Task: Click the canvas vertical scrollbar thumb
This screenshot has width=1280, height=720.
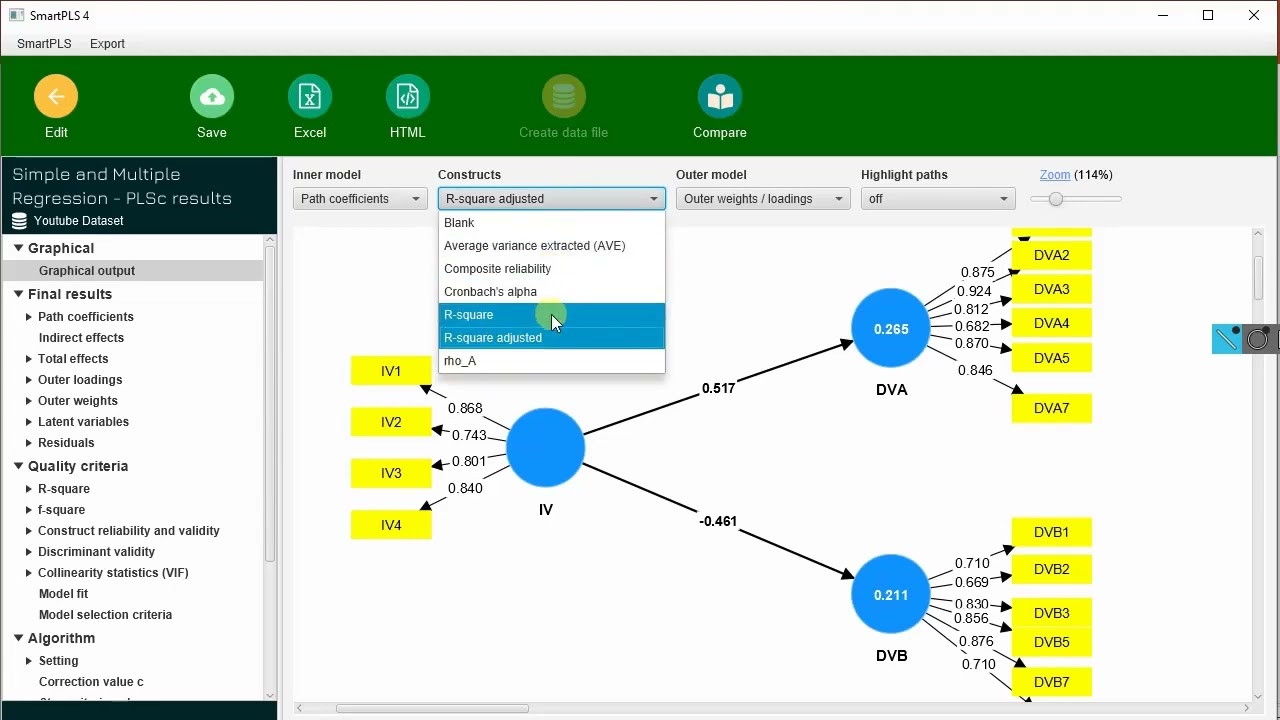Action: pos(1258,277)
